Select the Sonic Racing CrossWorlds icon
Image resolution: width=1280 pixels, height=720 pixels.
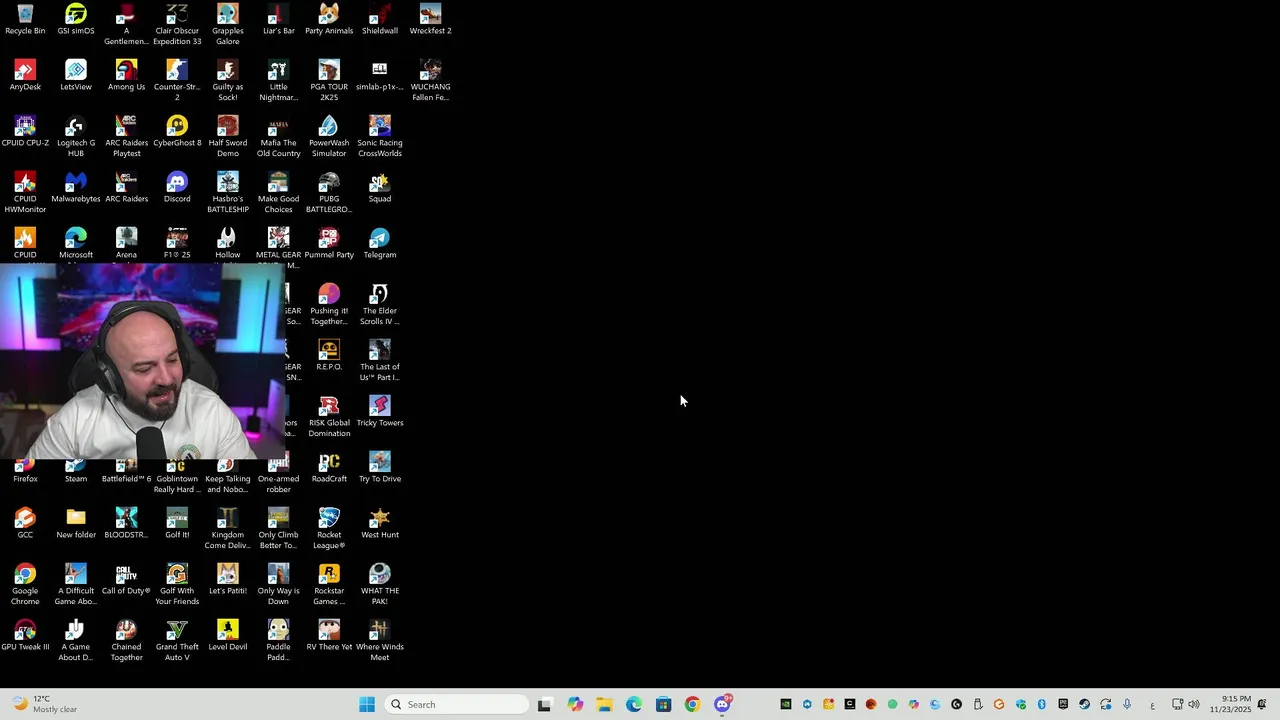(380, 136)
